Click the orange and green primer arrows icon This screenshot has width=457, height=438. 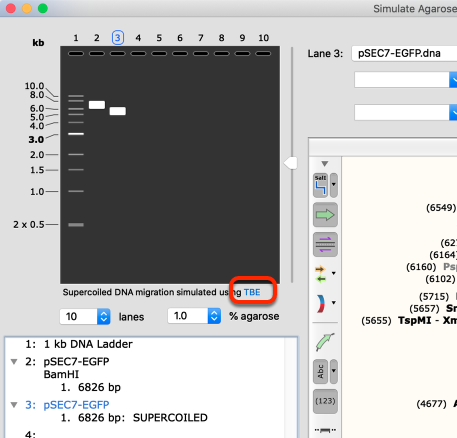pos(321,274)
